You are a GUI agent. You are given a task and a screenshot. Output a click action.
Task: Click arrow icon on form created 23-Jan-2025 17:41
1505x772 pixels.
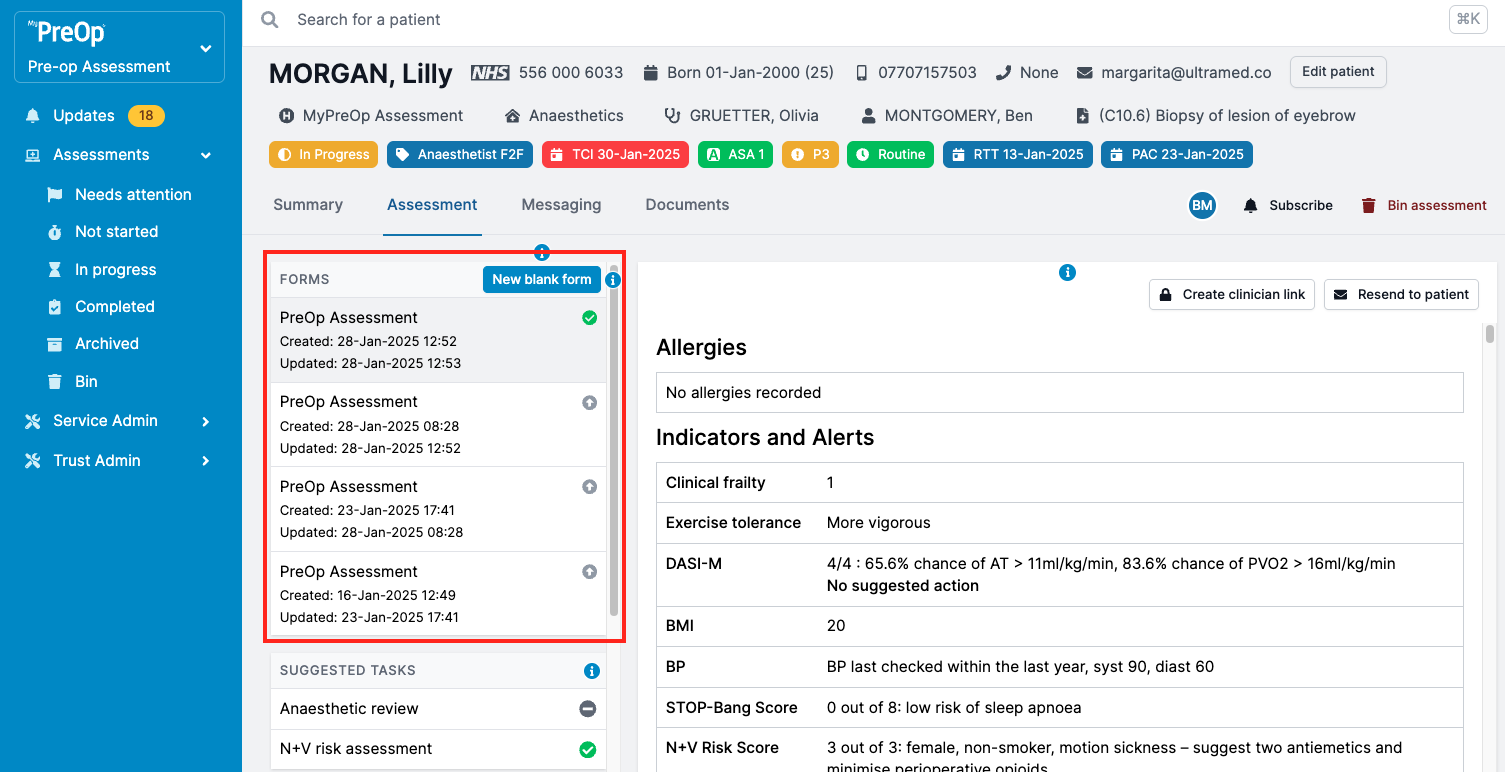point(590,487)
